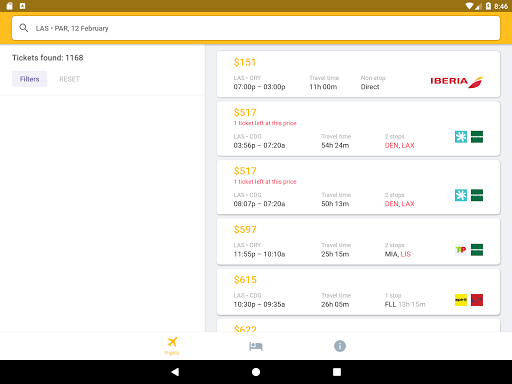This screenshot has height=384, width=512.
Task: Select the $151 Iberia direct flight
Action: 358,74
